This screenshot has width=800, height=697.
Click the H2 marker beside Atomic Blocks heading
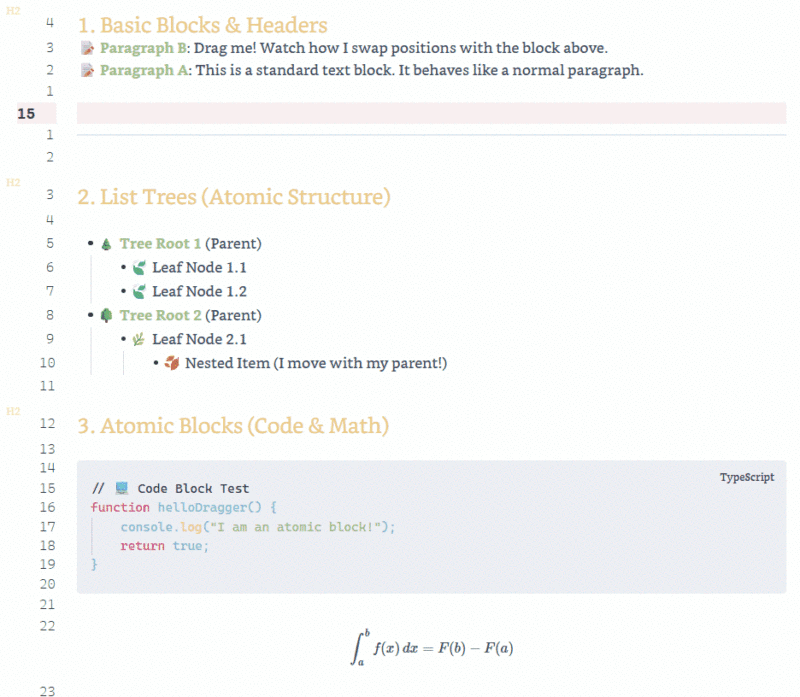click(x=13, y=411)
